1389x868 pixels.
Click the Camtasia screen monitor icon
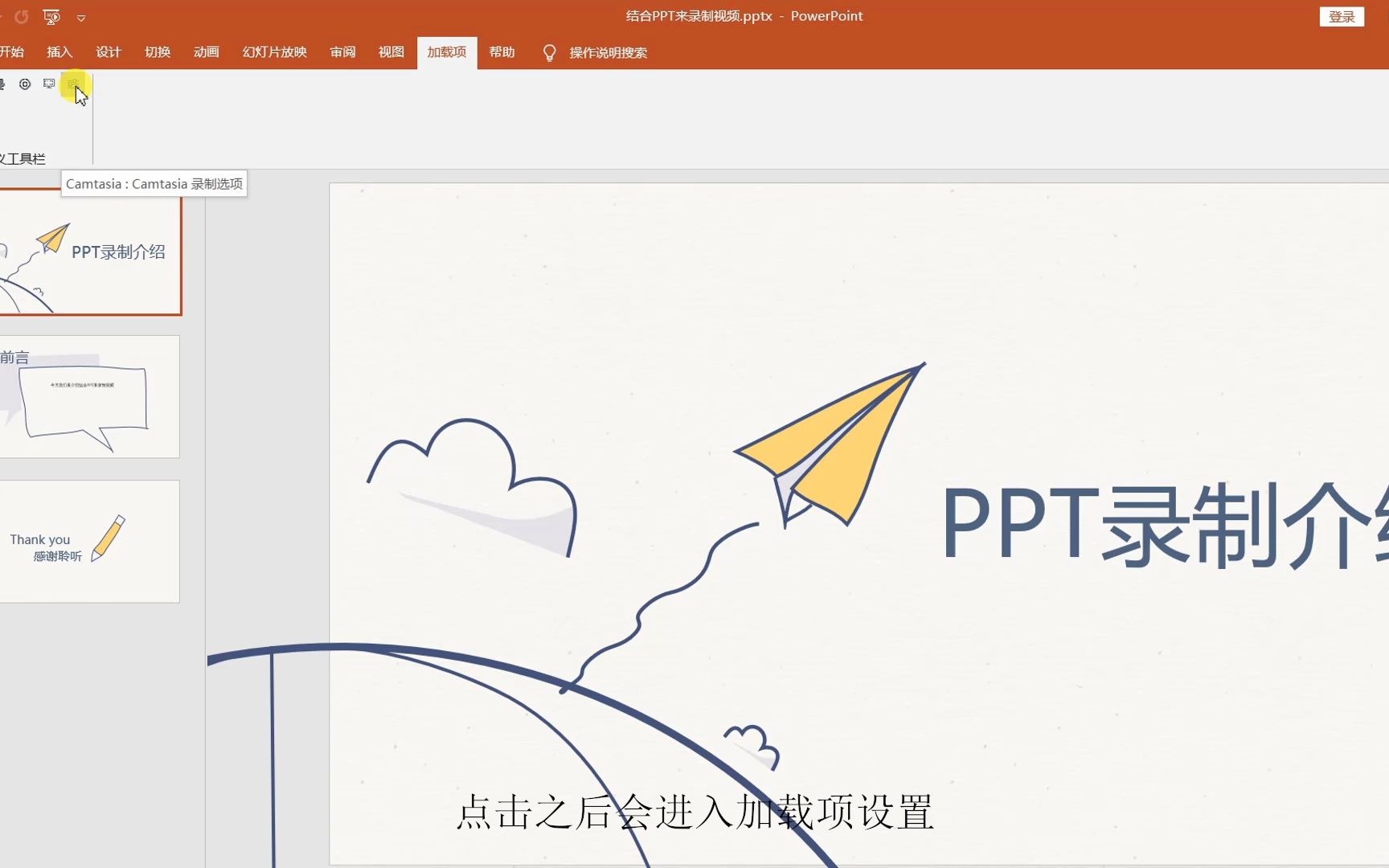click(49, 84)
